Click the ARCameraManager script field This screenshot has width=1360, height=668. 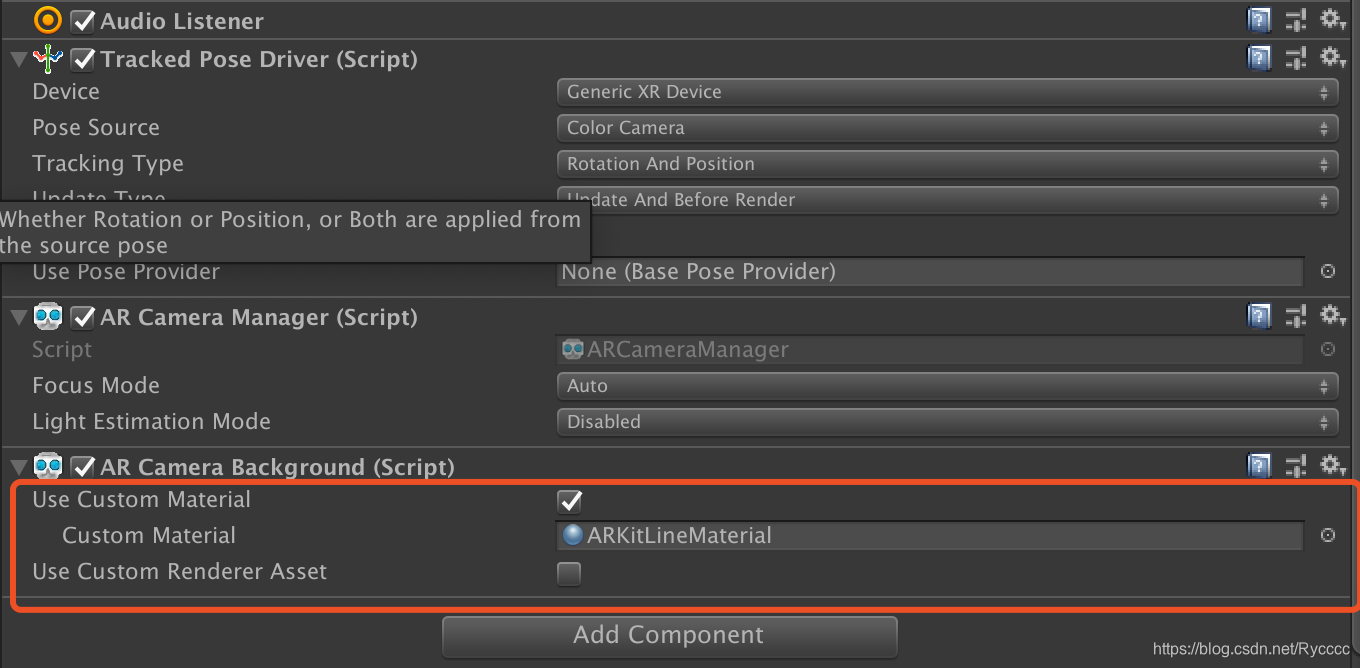click(930, 349)
